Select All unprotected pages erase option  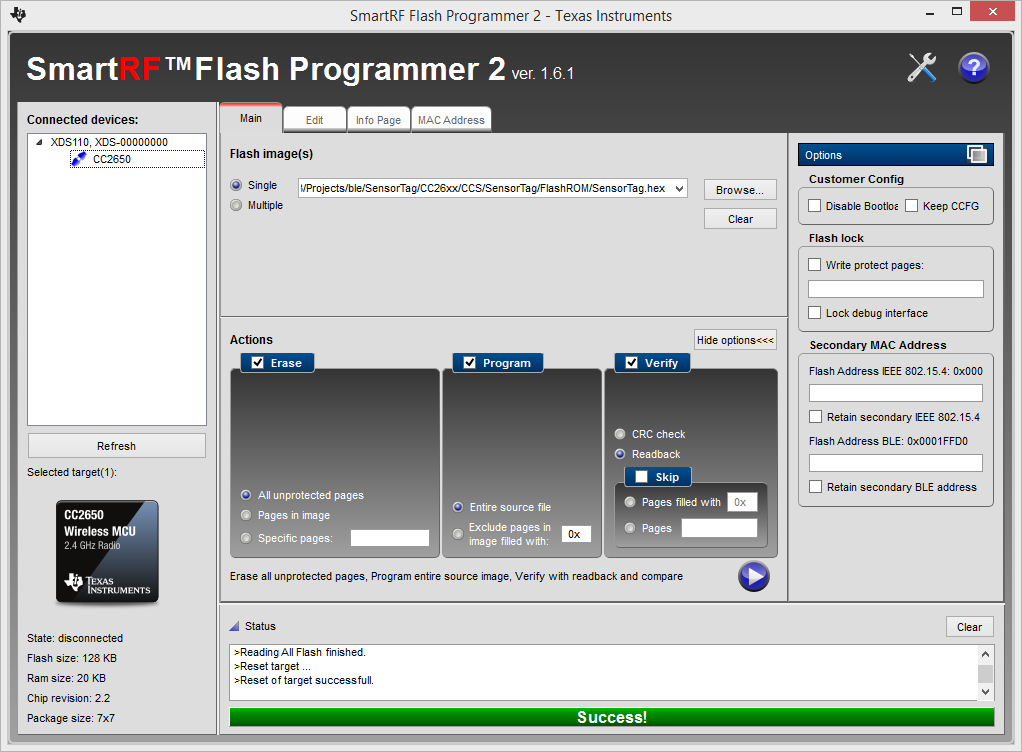click(x=246, y=495)
